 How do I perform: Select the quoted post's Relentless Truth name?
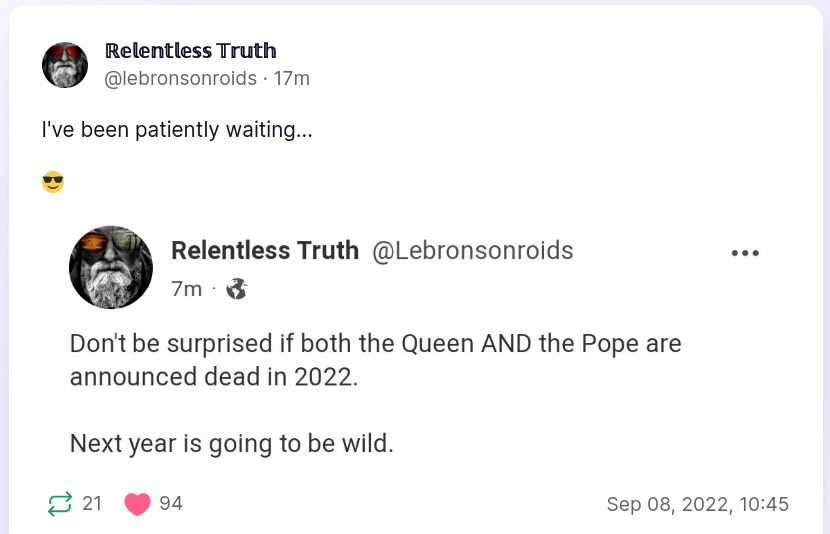[265, 250]
